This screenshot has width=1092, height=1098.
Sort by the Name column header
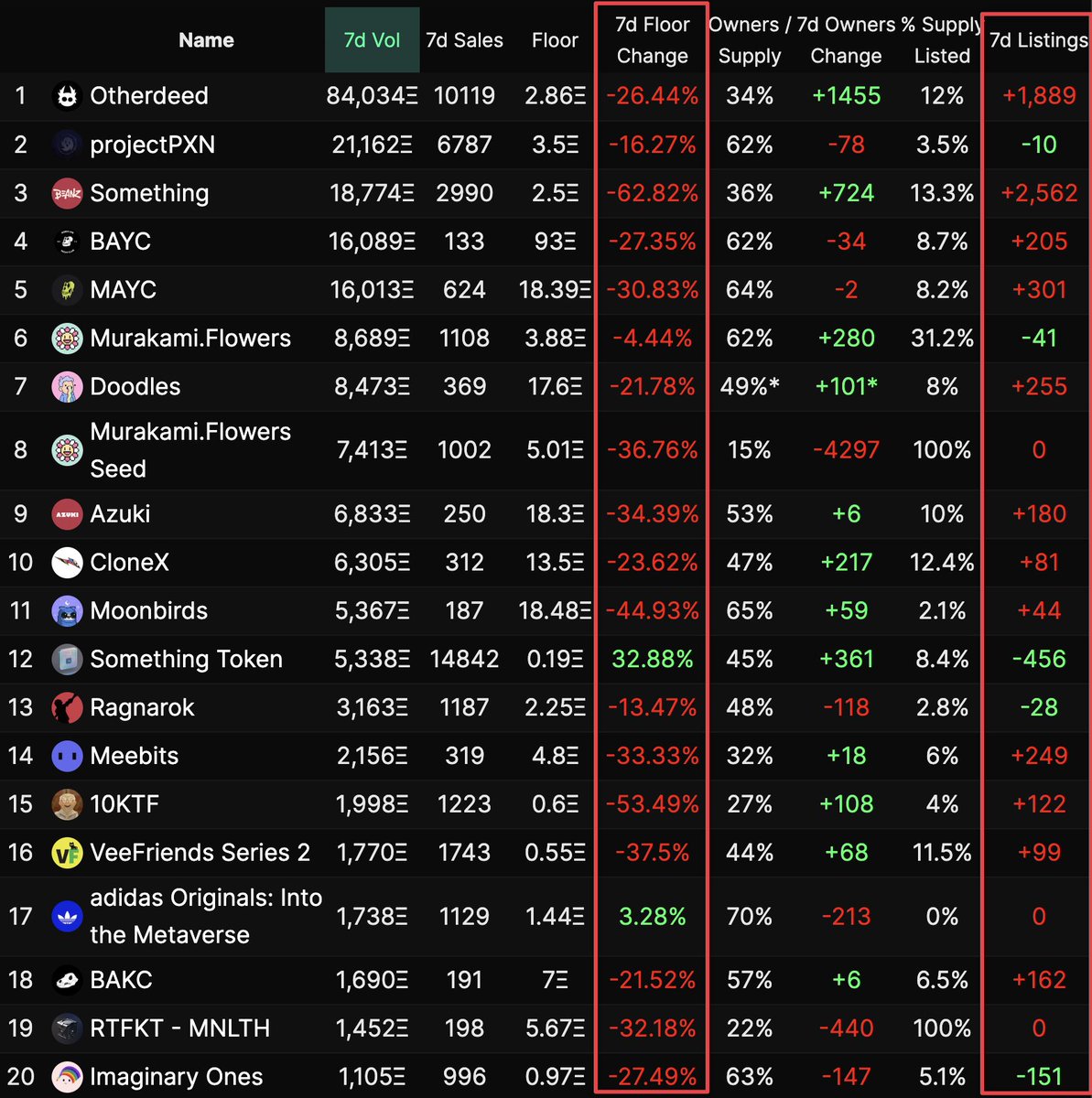206,40
